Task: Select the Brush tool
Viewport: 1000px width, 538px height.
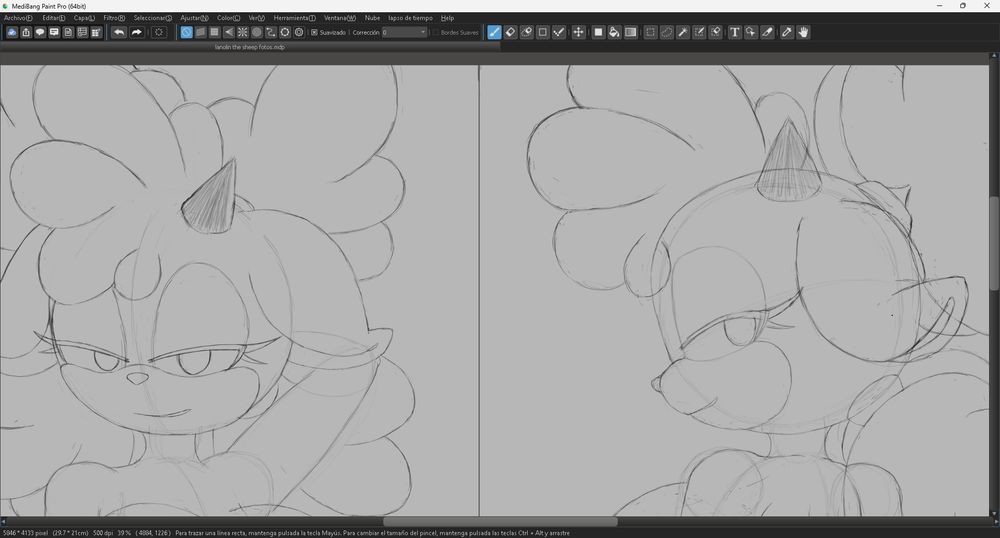Action: (x=494, y=32)
